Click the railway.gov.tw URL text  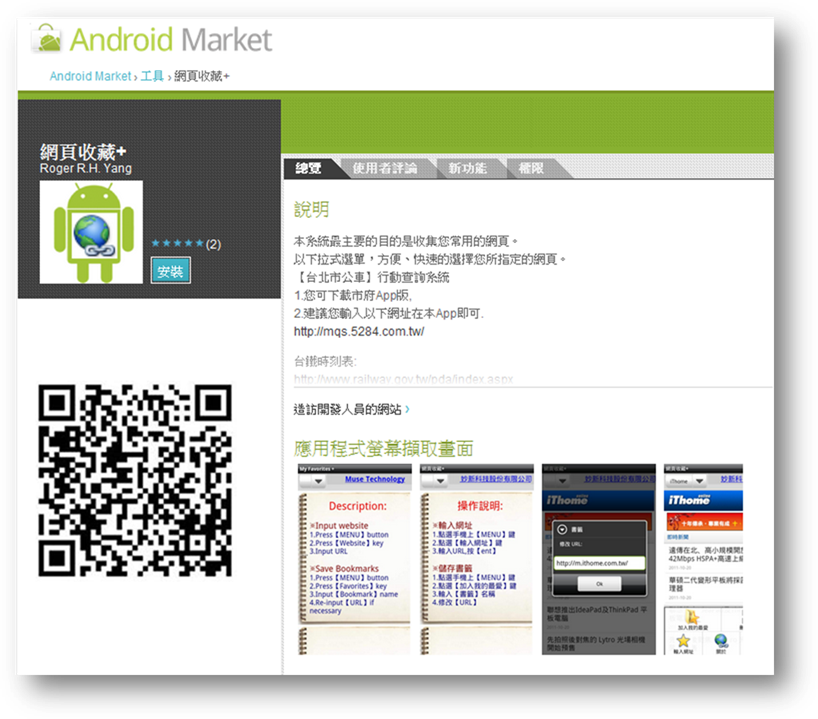coord(403,379)
